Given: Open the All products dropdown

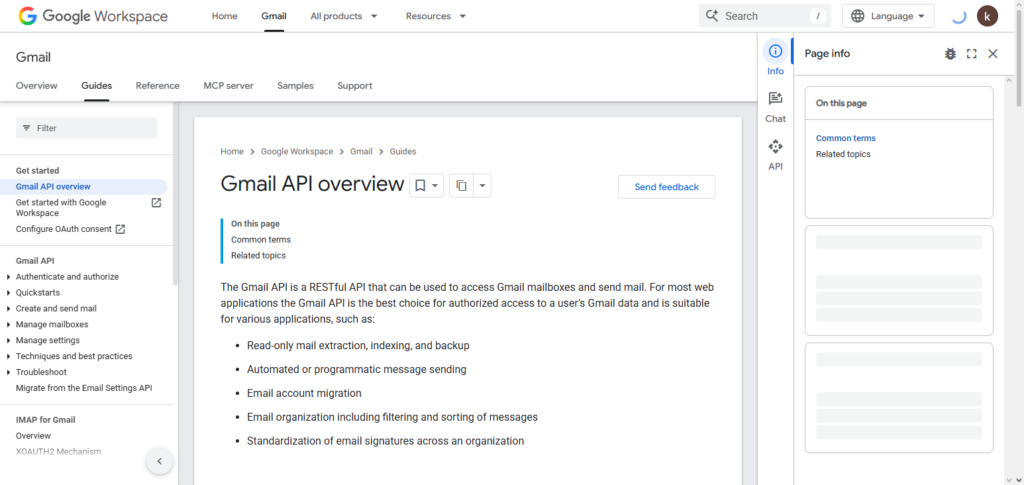Looking at the screenshot, I should click(x=344, y=16).
